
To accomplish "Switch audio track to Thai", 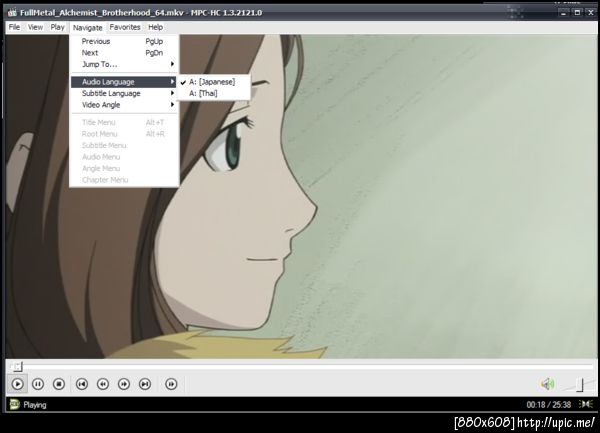I will coord(214,93).
